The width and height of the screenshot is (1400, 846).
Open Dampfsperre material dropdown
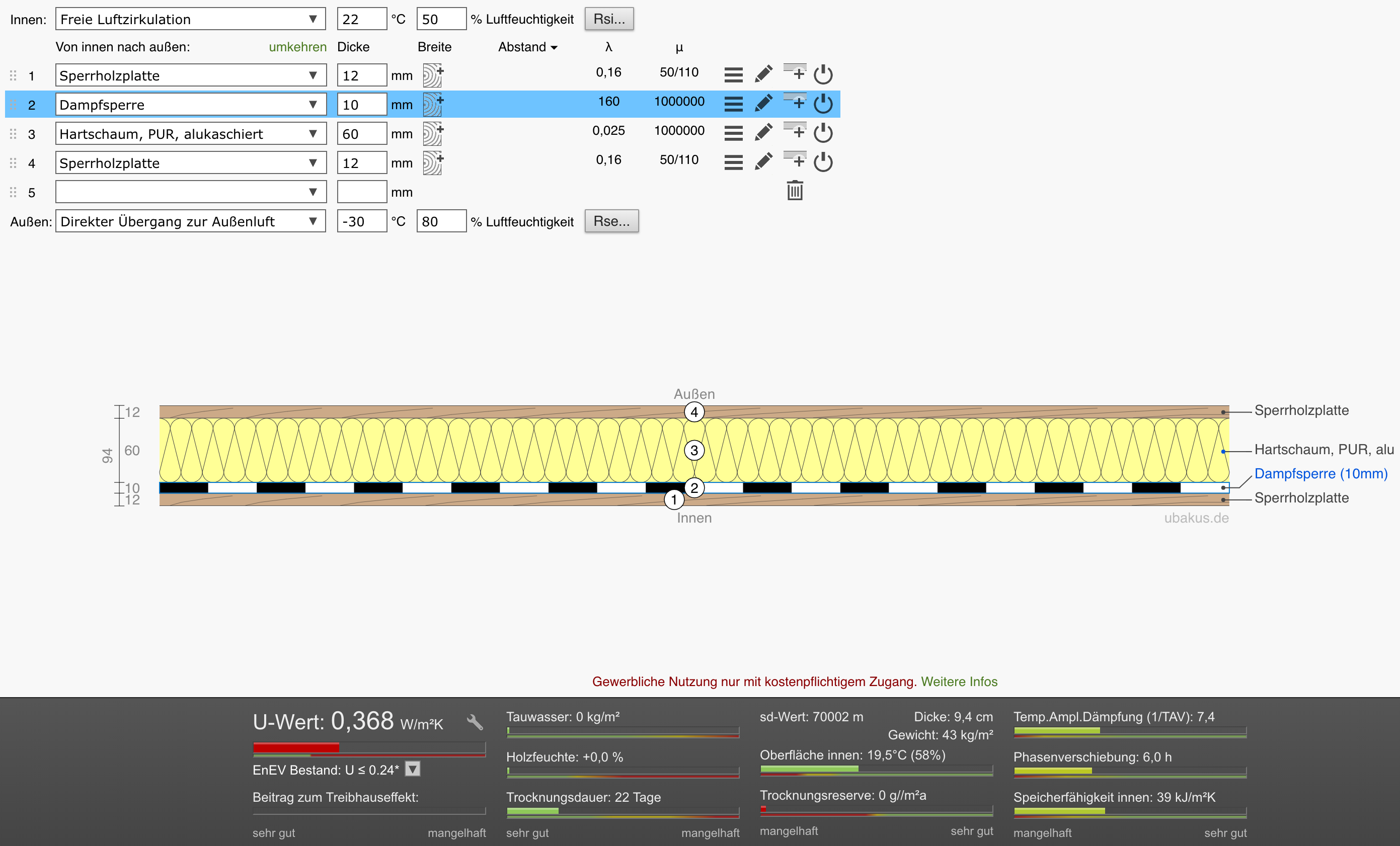pyautogui.click(x=190, y=105)
